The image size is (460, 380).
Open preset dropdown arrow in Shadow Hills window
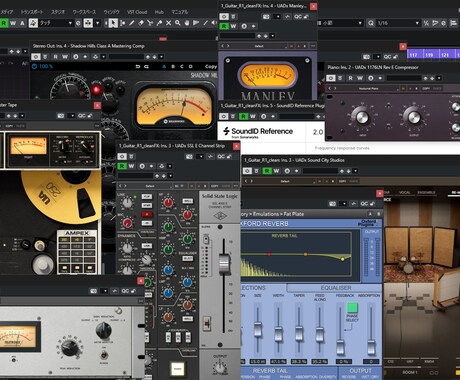point(161,57)
